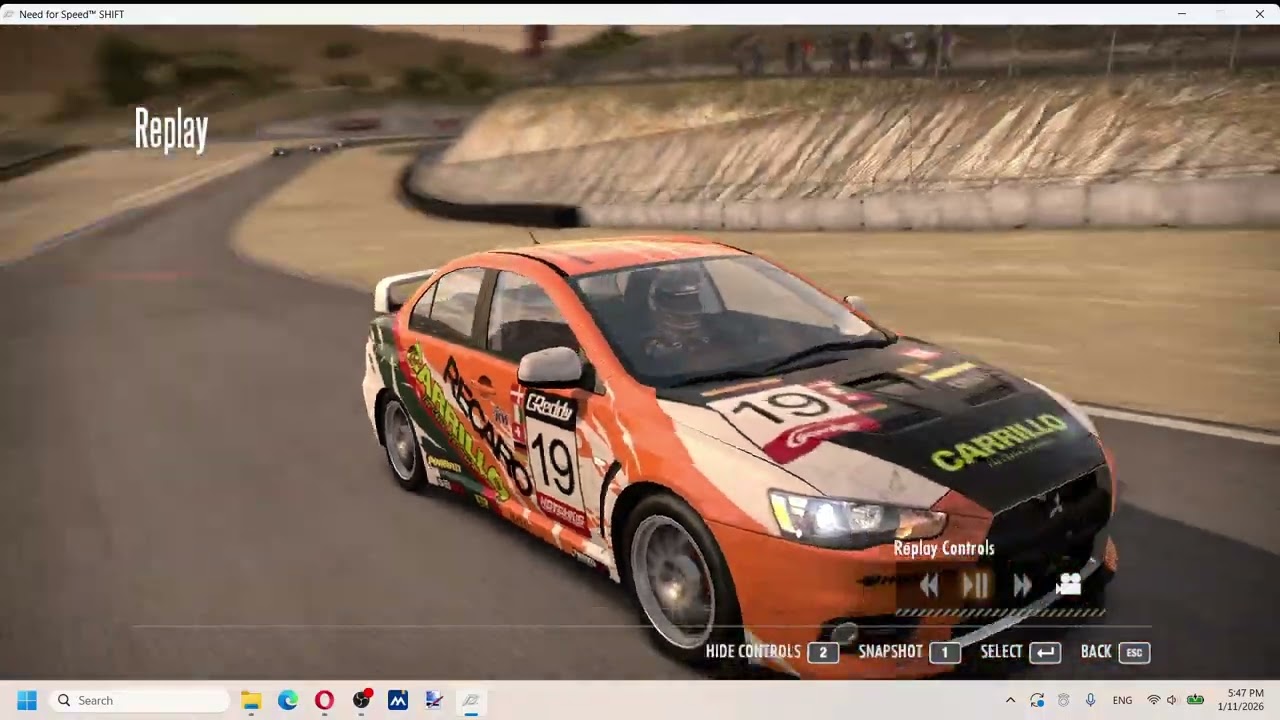1280x720 pixels.
Task: Open the monitor-with-pen app on taskbar
Action: 434,700
